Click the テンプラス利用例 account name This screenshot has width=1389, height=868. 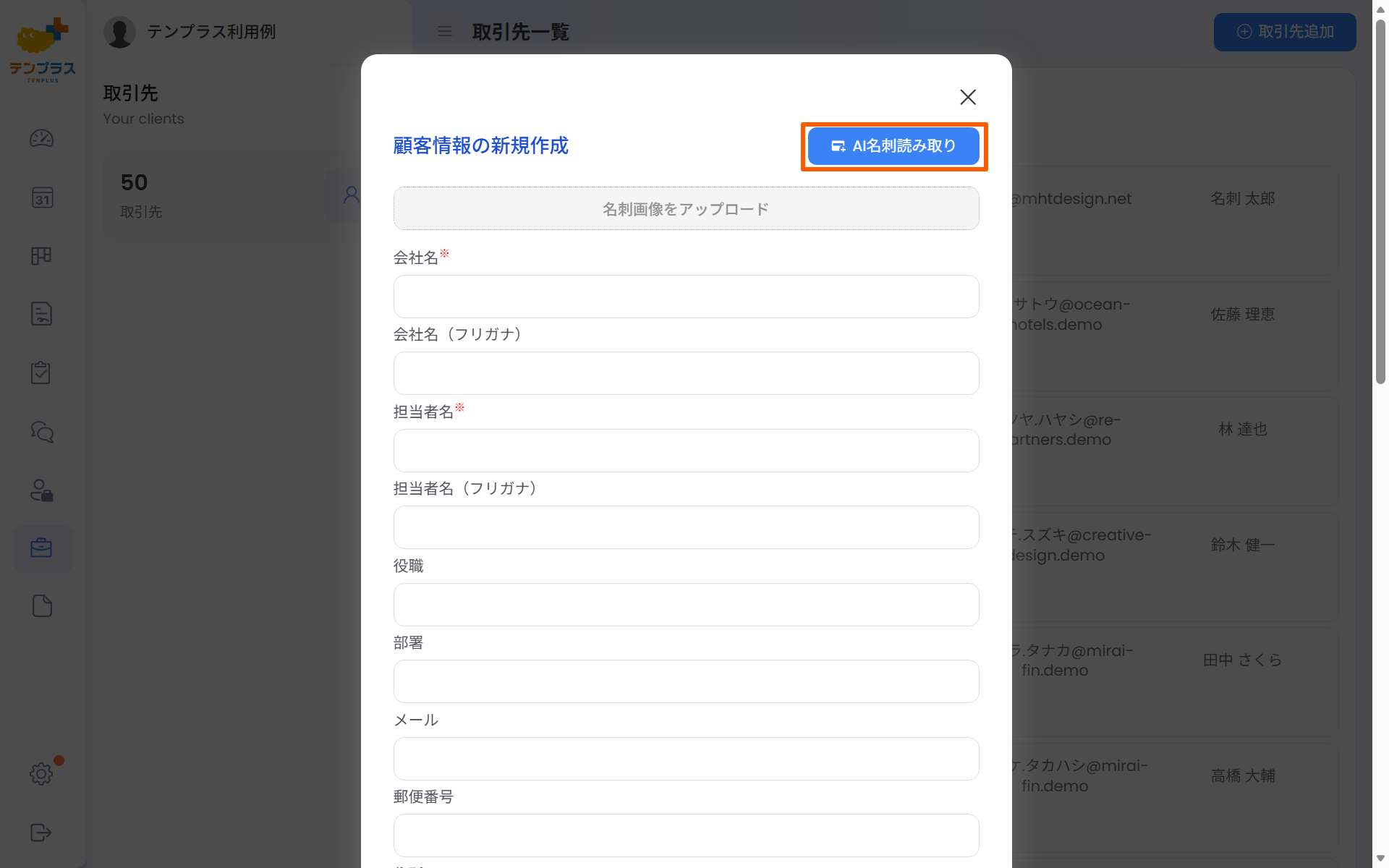[211, 32]
